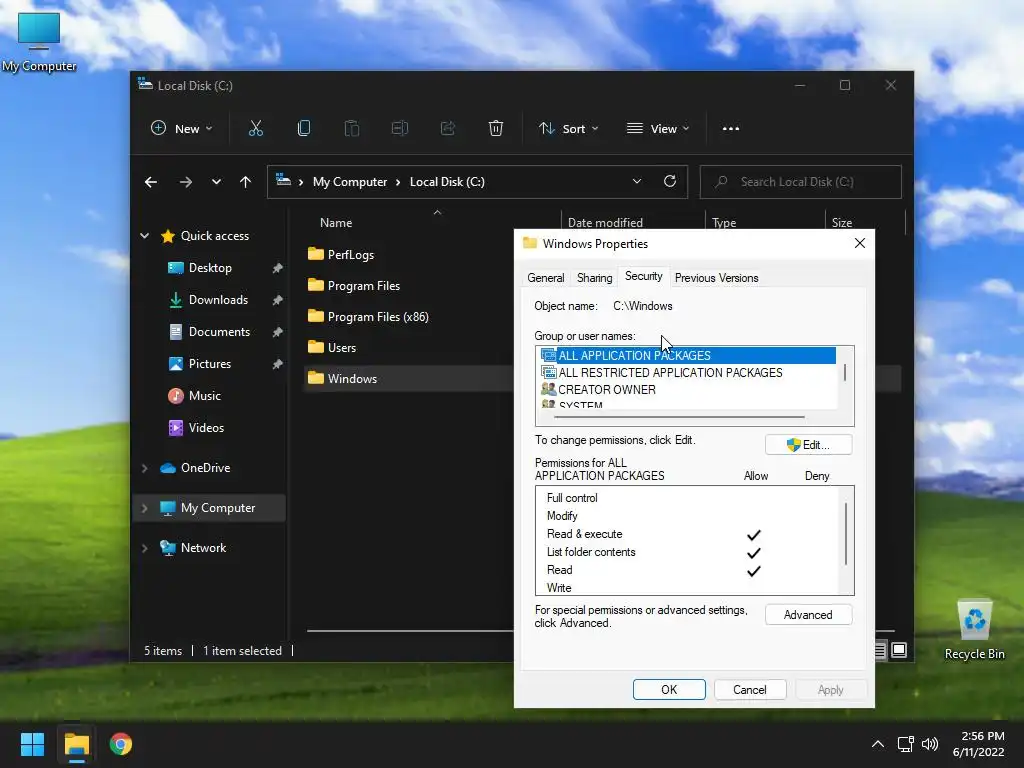Click the Search Local Disk (C:) field
Screen dimensions: 1024x768
801,182
